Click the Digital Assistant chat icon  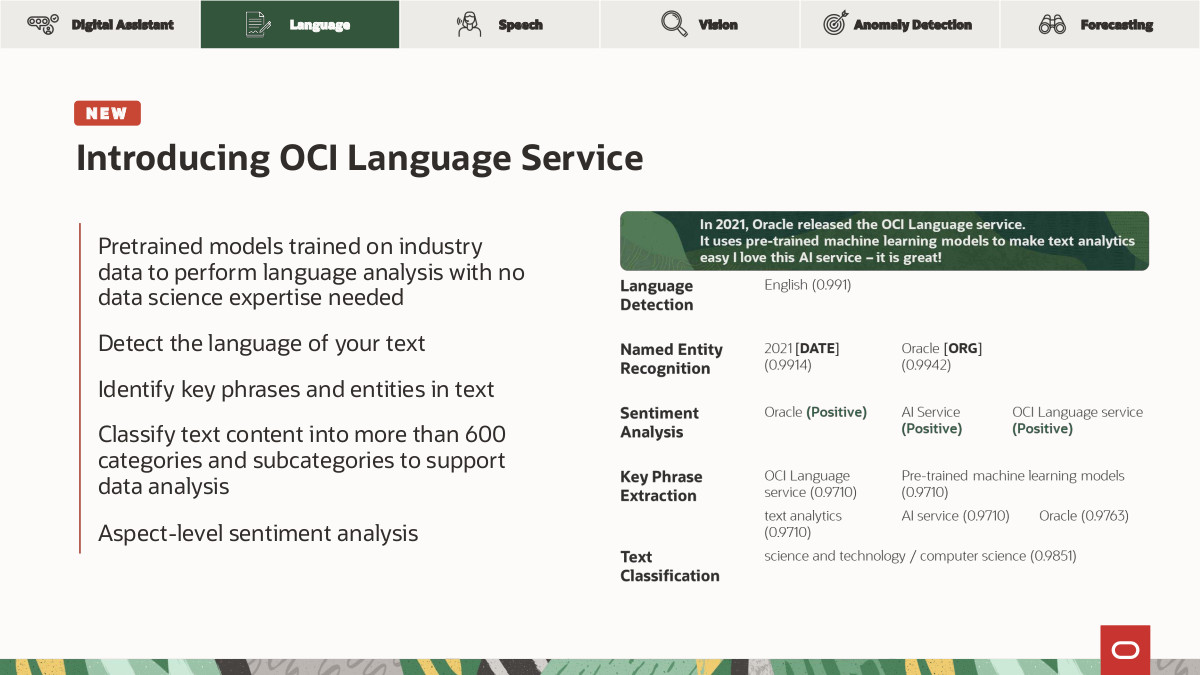(x=42, y=24)
